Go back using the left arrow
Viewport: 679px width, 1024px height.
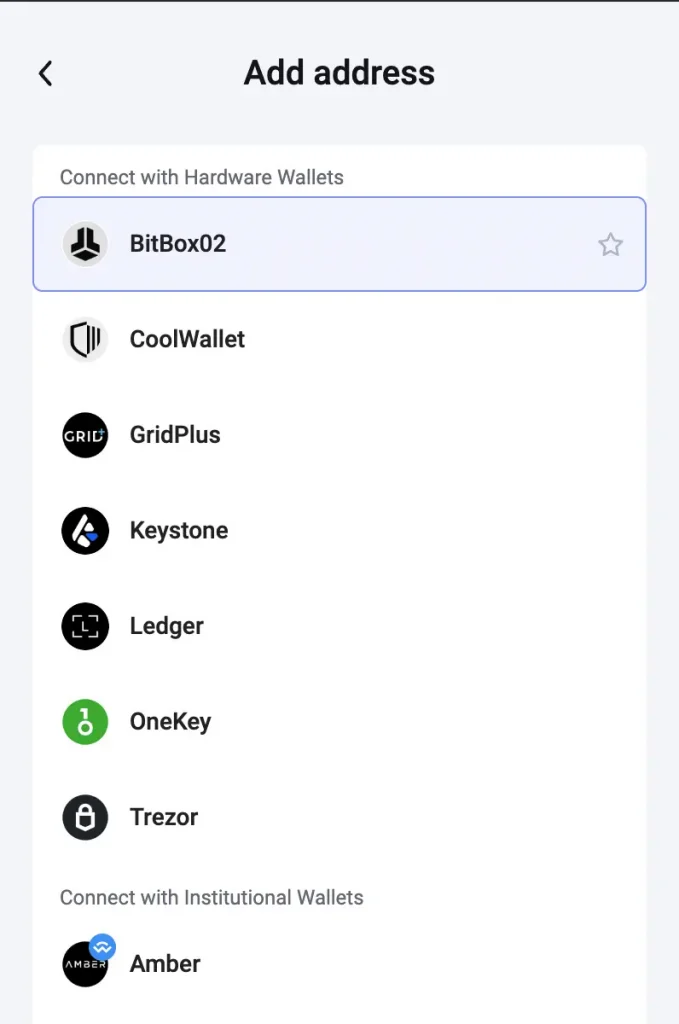coord(45,73)
